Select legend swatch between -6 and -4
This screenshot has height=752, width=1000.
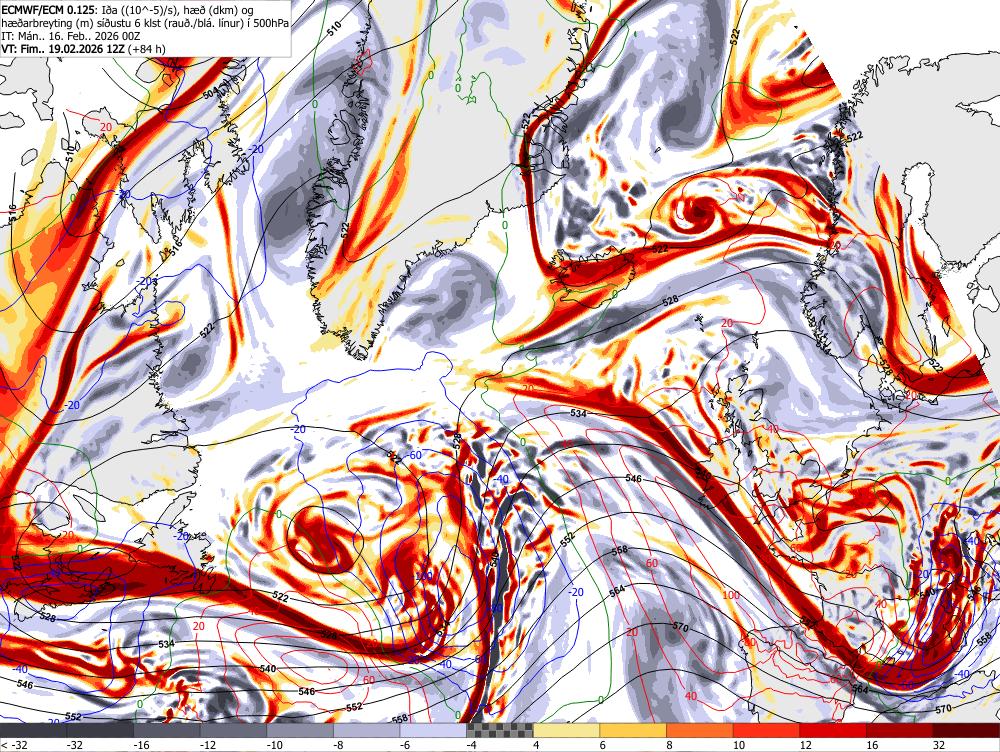tap(434, 730)
